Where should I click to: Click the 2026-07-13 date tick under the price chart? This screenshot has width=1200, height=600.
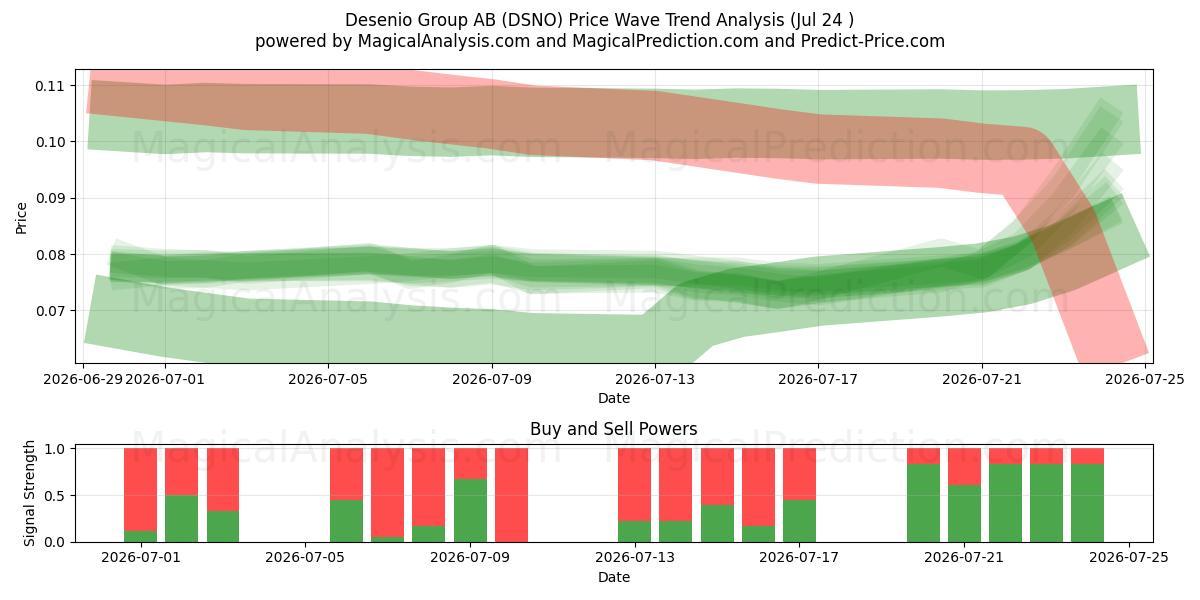click(655, 379)
